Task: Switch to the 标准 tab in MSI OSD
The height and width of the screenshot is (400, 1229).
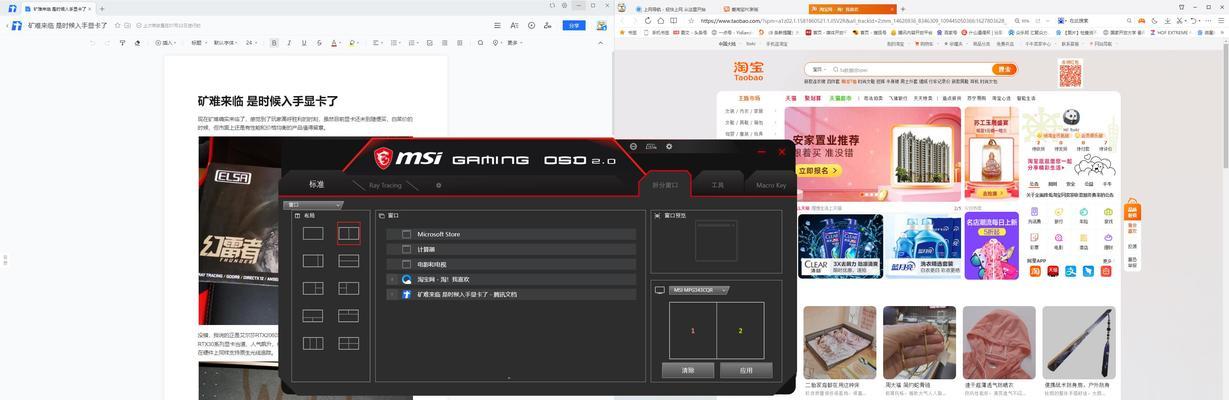Action: [x=316, y=185]
